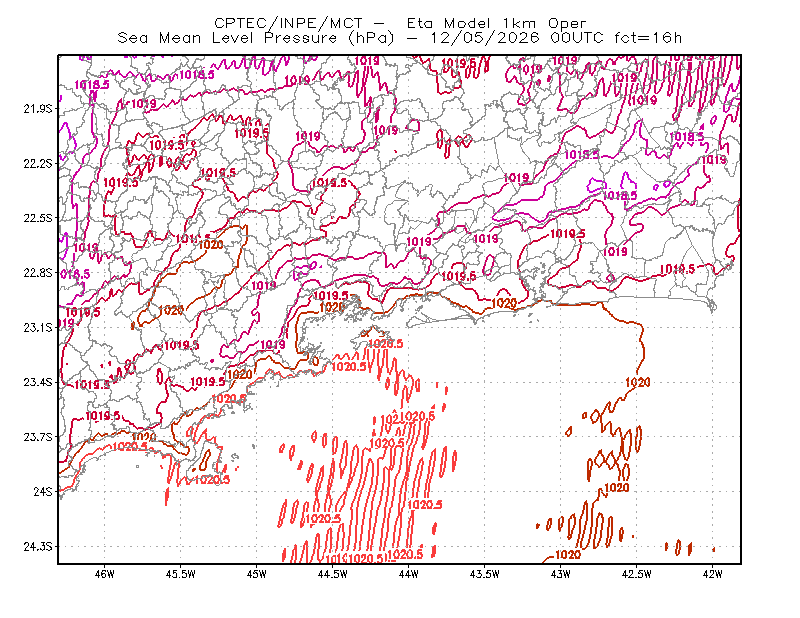Click the 44.5W longitude axis label

pyautogui.click(x=333, y=574)
